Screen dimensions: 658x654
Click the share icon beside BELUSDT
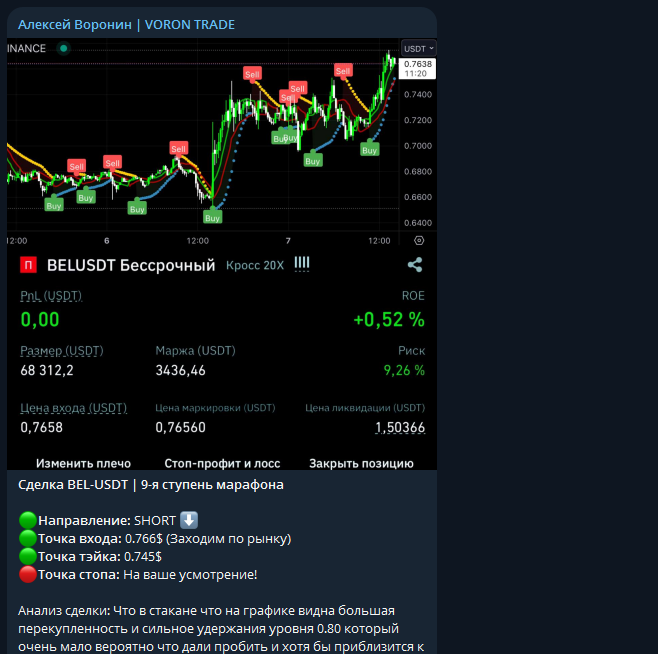tap(415, 265)
